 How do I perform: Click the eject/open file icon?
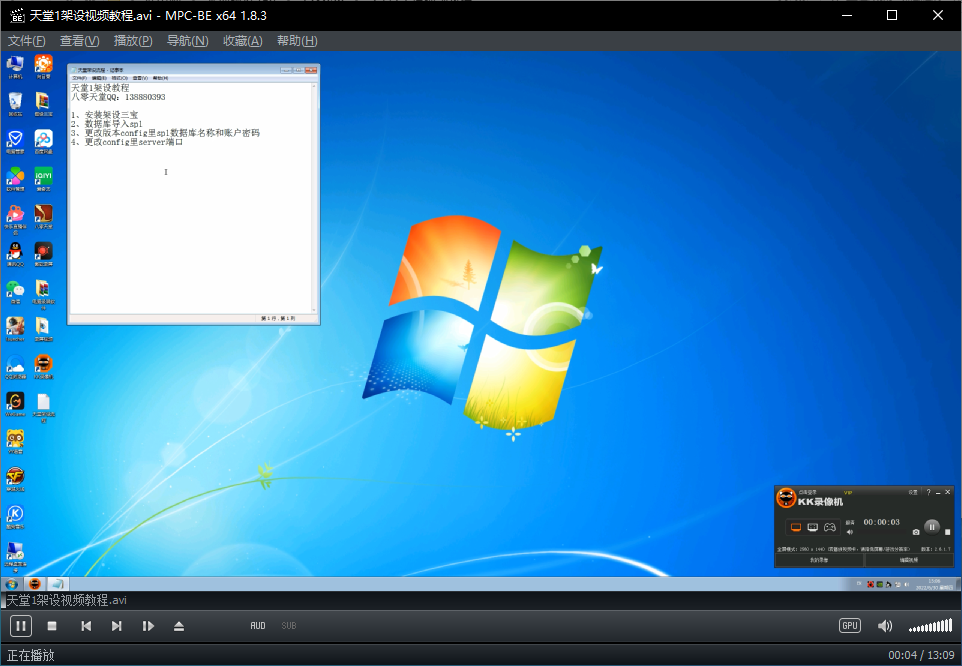point(179,626)
